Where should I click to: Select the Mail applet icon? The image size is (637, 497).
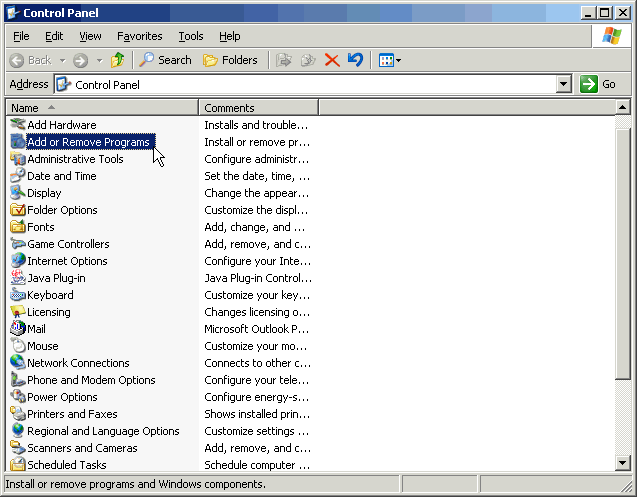tap(18, 329)
